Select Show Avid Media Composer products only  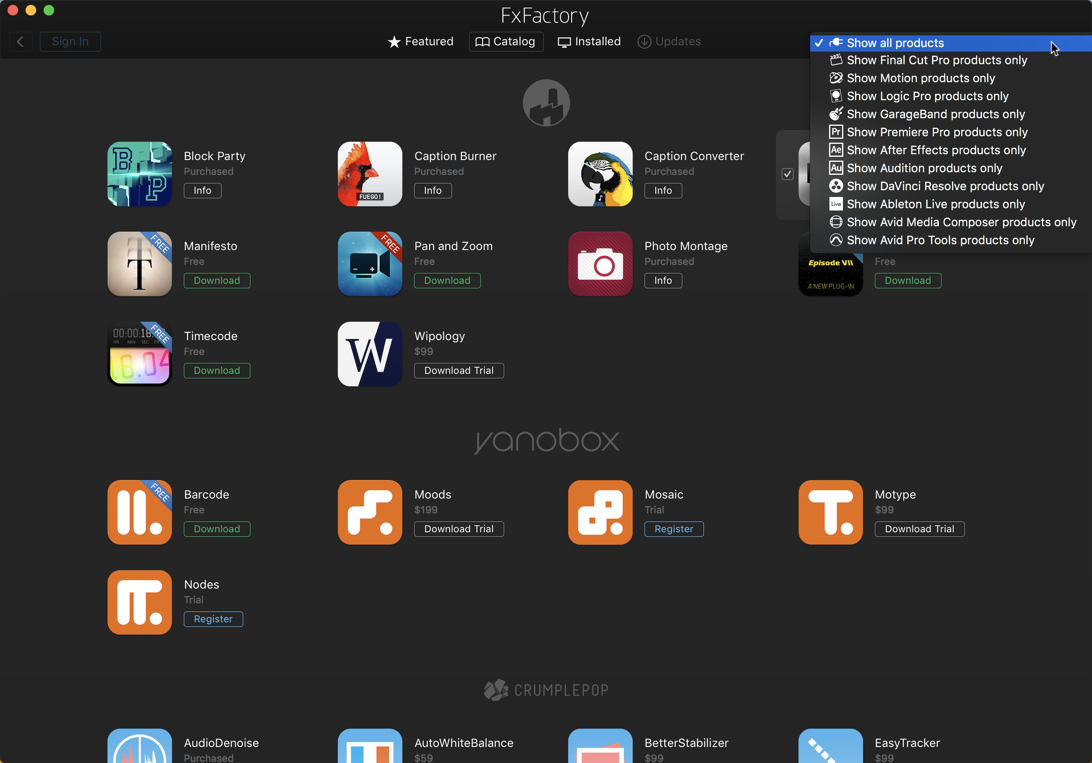click(x=951, y=223)
